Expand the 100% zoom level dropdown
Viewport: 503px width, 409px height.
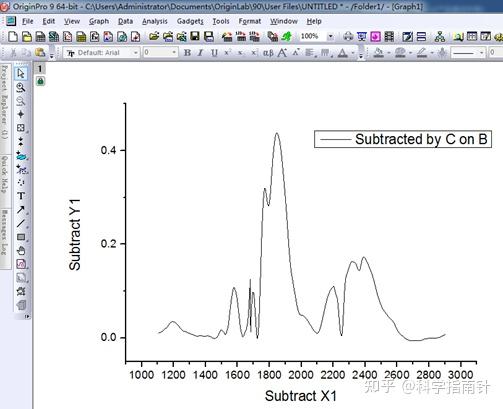pos(330,36)
